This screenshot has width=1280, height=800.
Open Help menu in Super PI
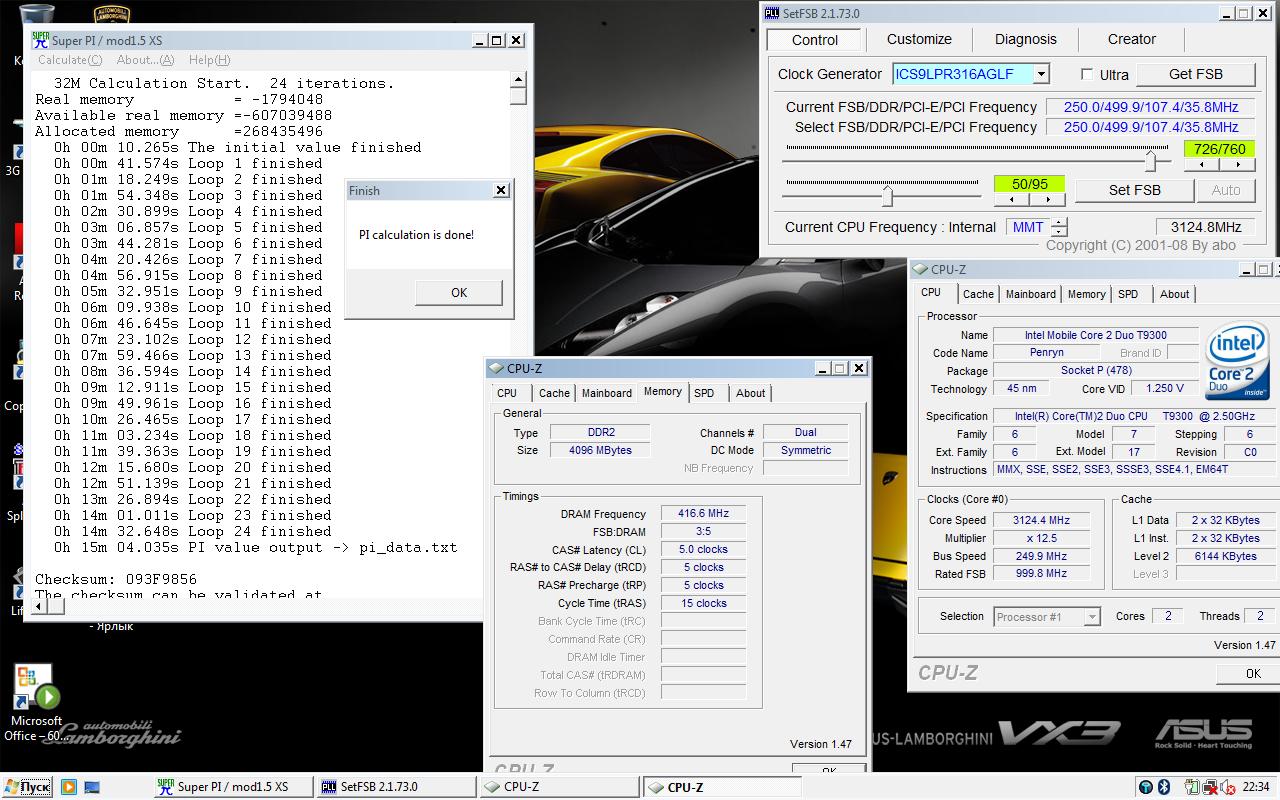209,60
